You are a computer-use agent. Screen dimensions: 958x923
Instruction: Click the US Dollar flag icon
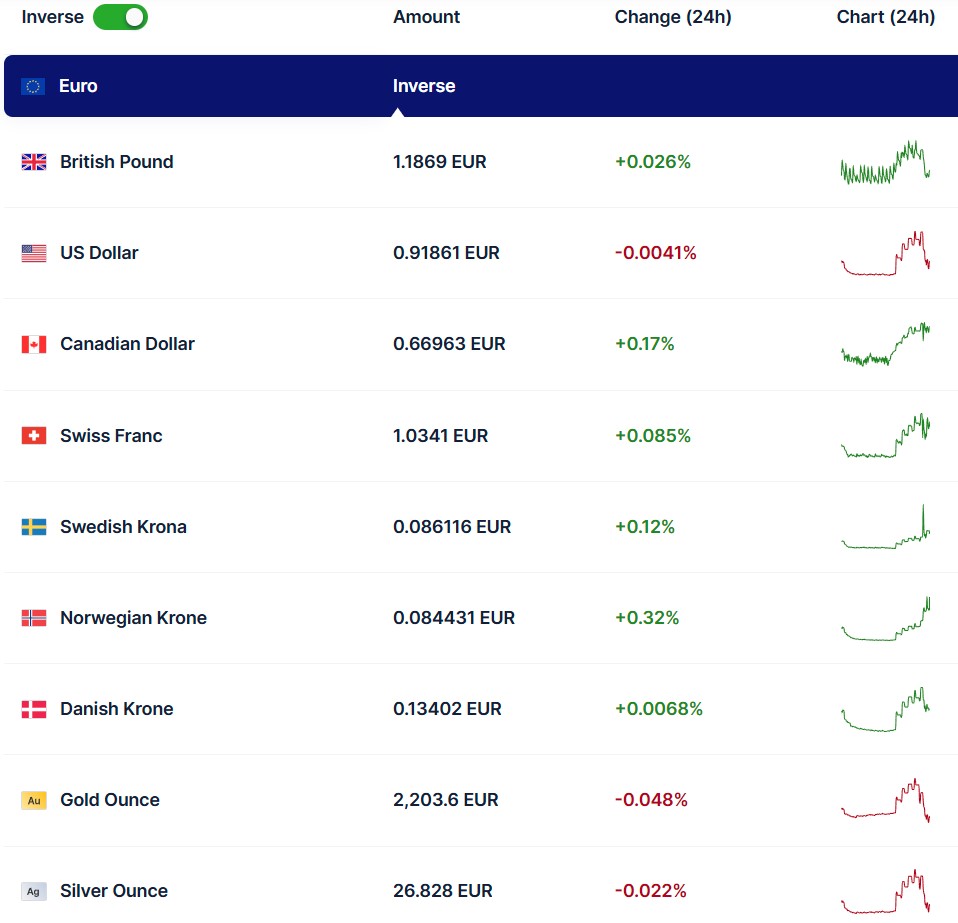(x=34, y=253)
